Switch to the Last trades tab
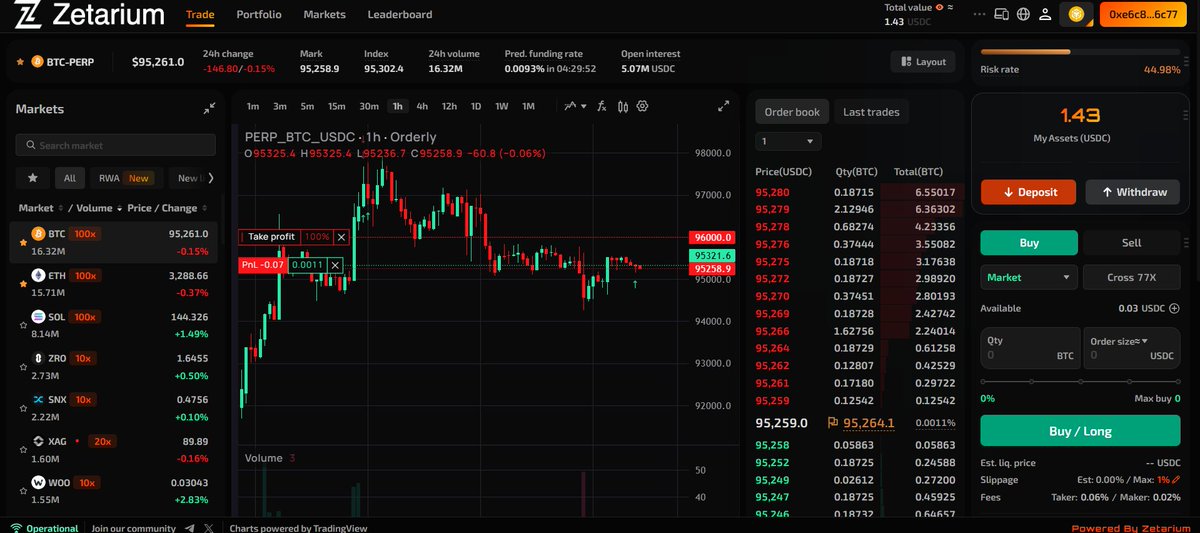This screenshot has height=533, width=1200. click(x=871, y=112)
